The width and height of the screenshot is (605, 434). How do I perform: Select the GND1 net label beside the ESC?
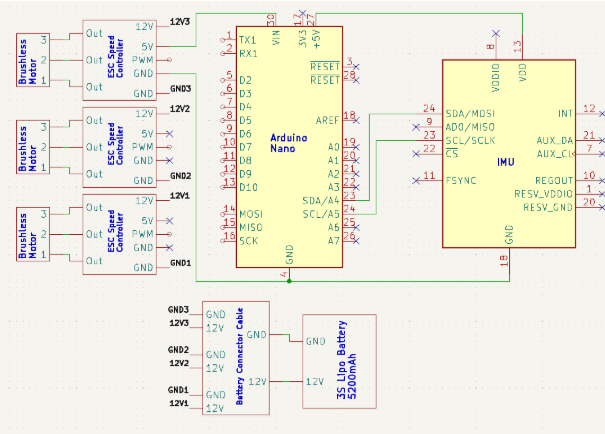click(181, 263)
